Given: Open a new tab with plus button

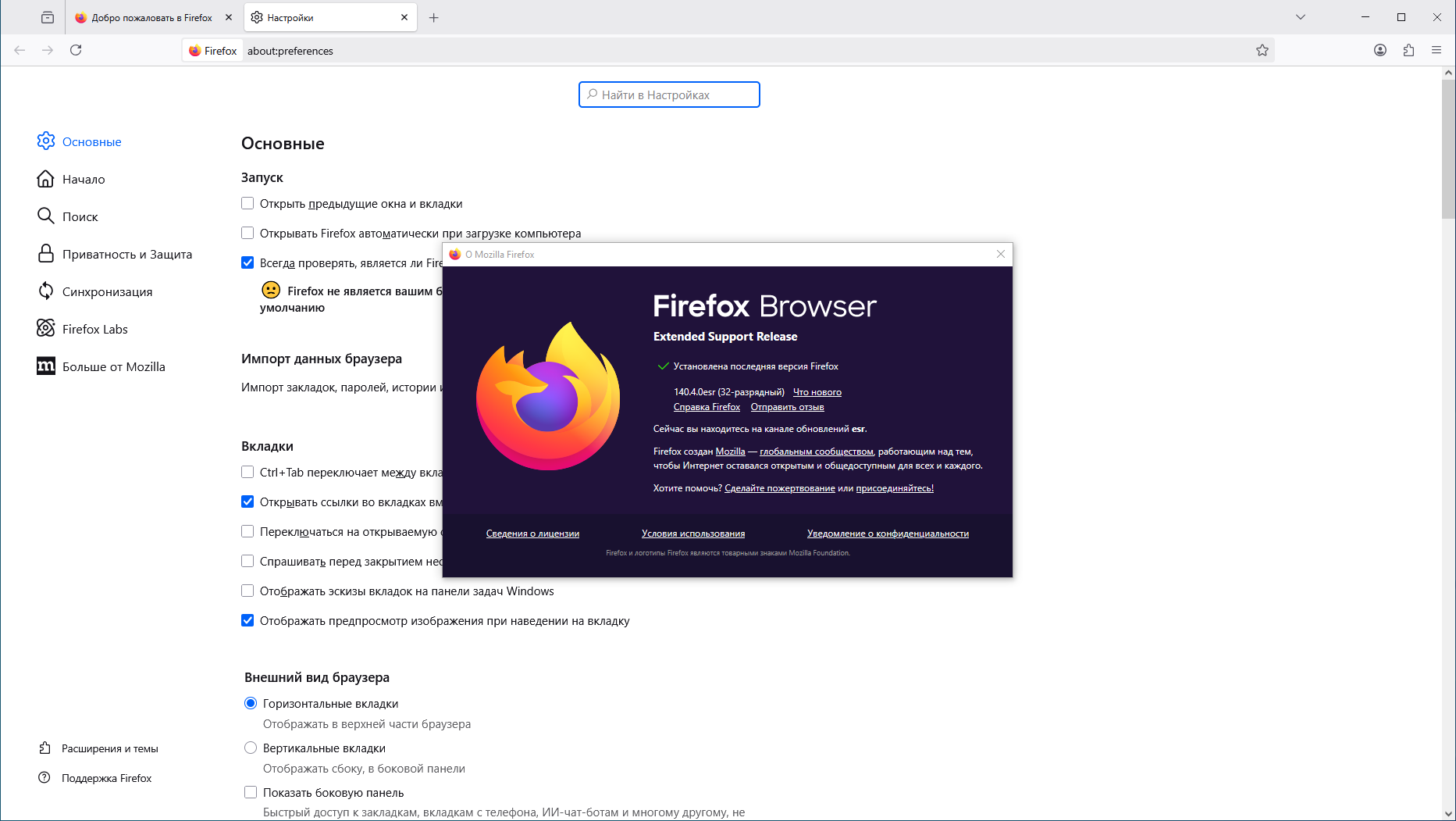Looking at the screenshot, I should (x=434, y=17).
